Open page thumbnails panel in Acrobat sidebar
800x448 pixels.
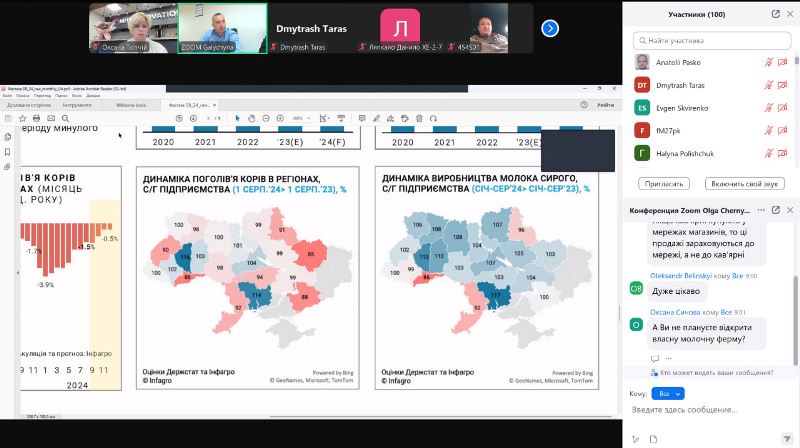tap(7, 137)
